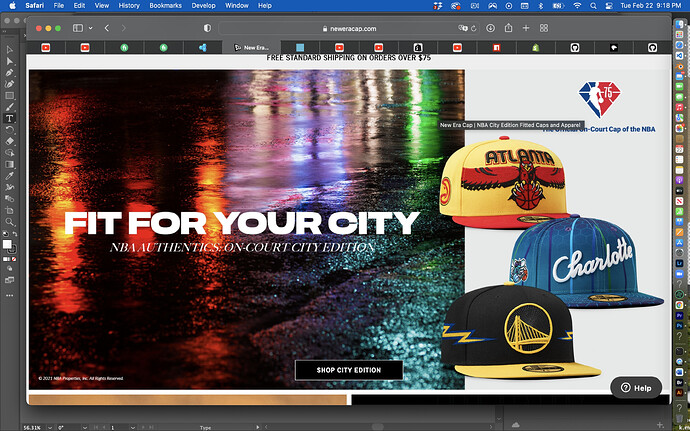Open a new tab with plus icon
The width and height of the screenshot is (690, 431).
point(526,29)
